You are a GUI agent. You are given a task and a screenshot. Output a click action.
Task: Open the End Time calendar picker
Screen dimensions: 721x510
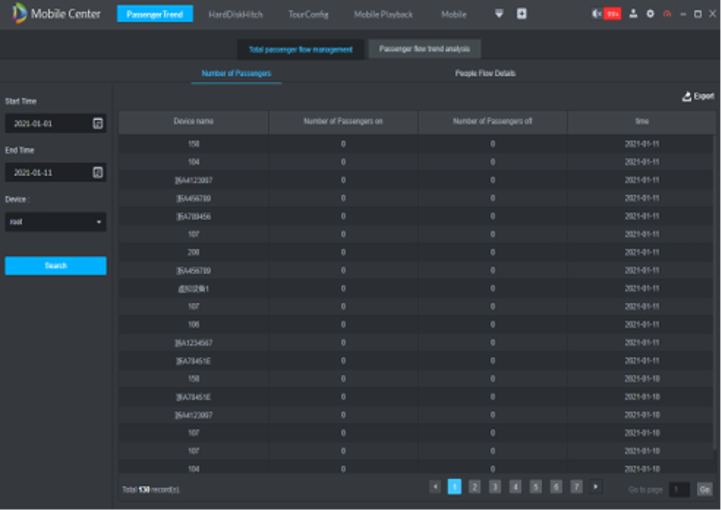coord(97,172)
